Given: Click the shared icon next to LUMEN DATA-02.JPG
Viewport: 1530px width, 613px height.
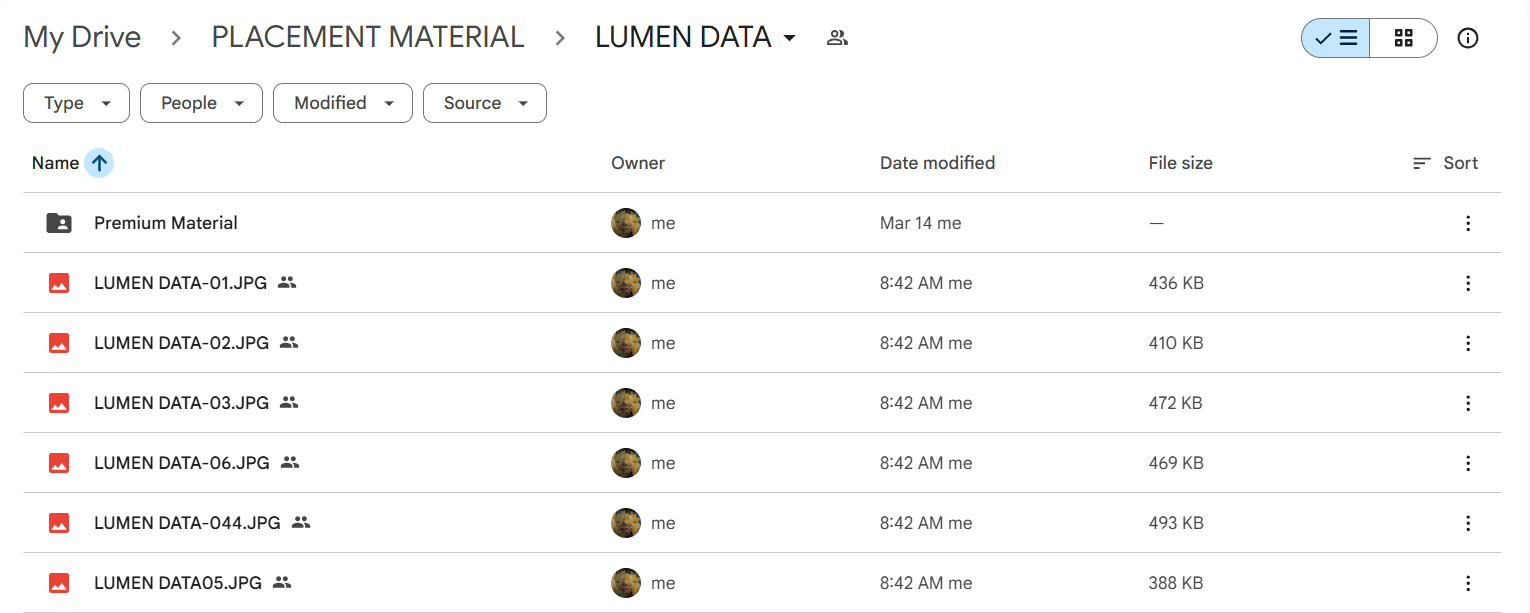Looking at the screenshot, I should pos(289,343).
